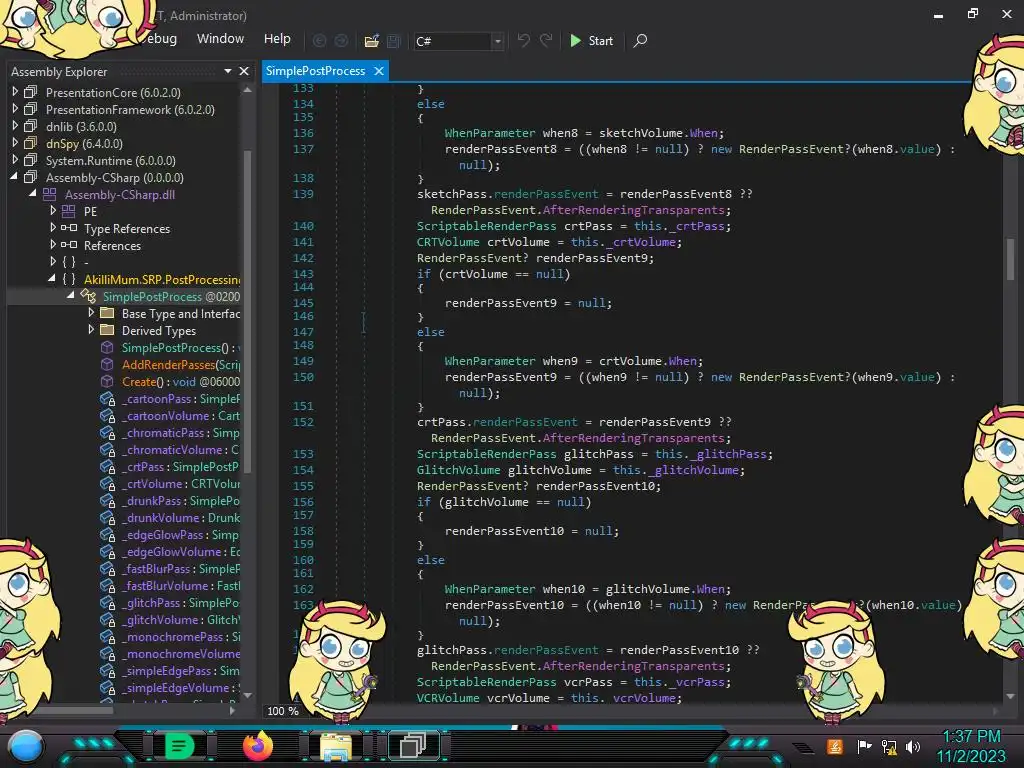Navigate forward with toolbar arrow
This screenshot has height=768, width=1024.
tap(342, 41)
